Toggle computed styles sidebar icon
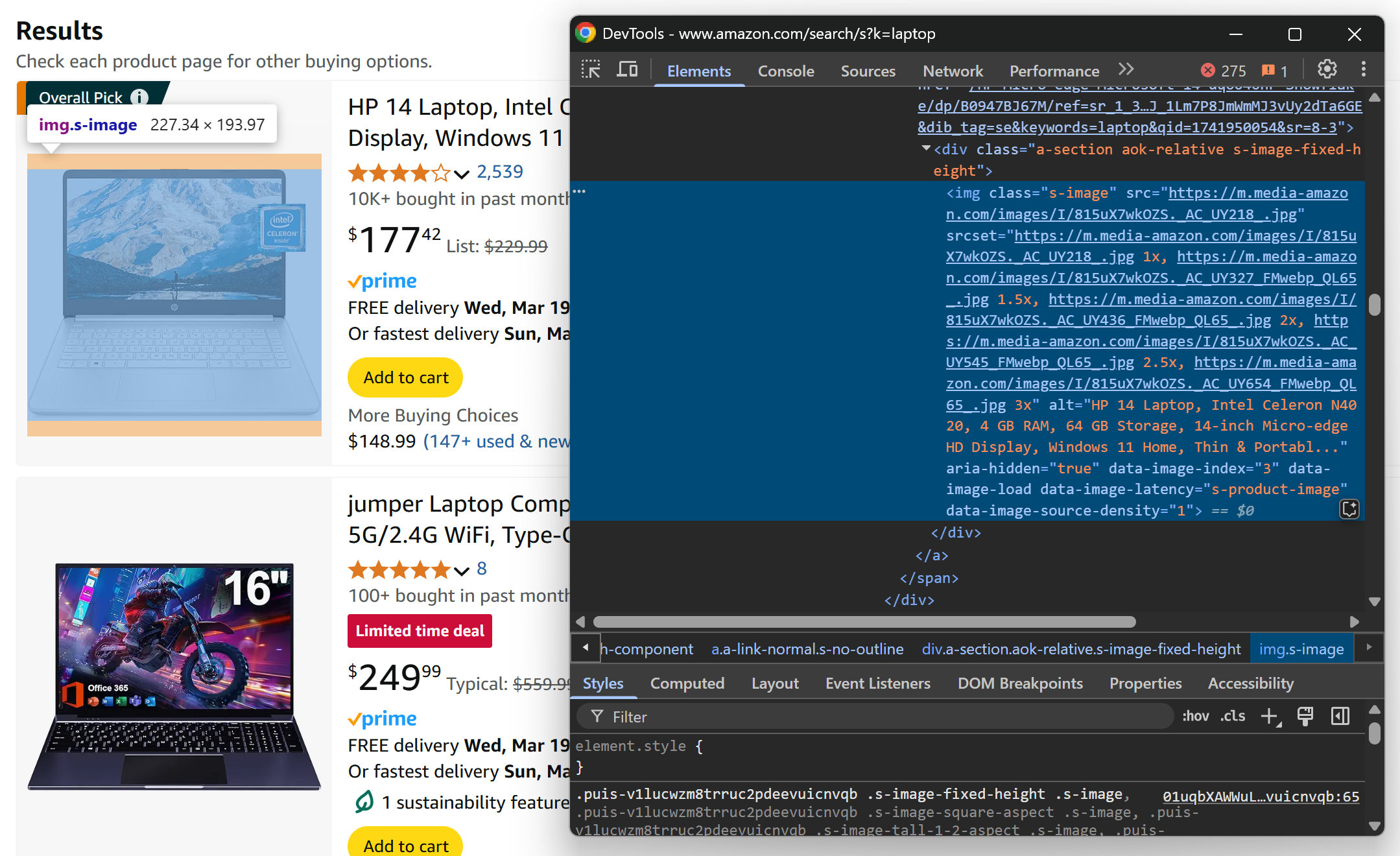 (1340, 717)
